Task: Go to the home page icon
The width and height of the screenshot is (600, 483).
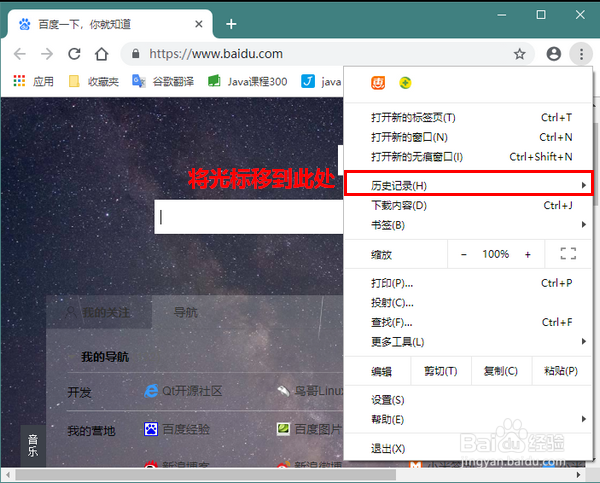Action: tap(101, 54)
